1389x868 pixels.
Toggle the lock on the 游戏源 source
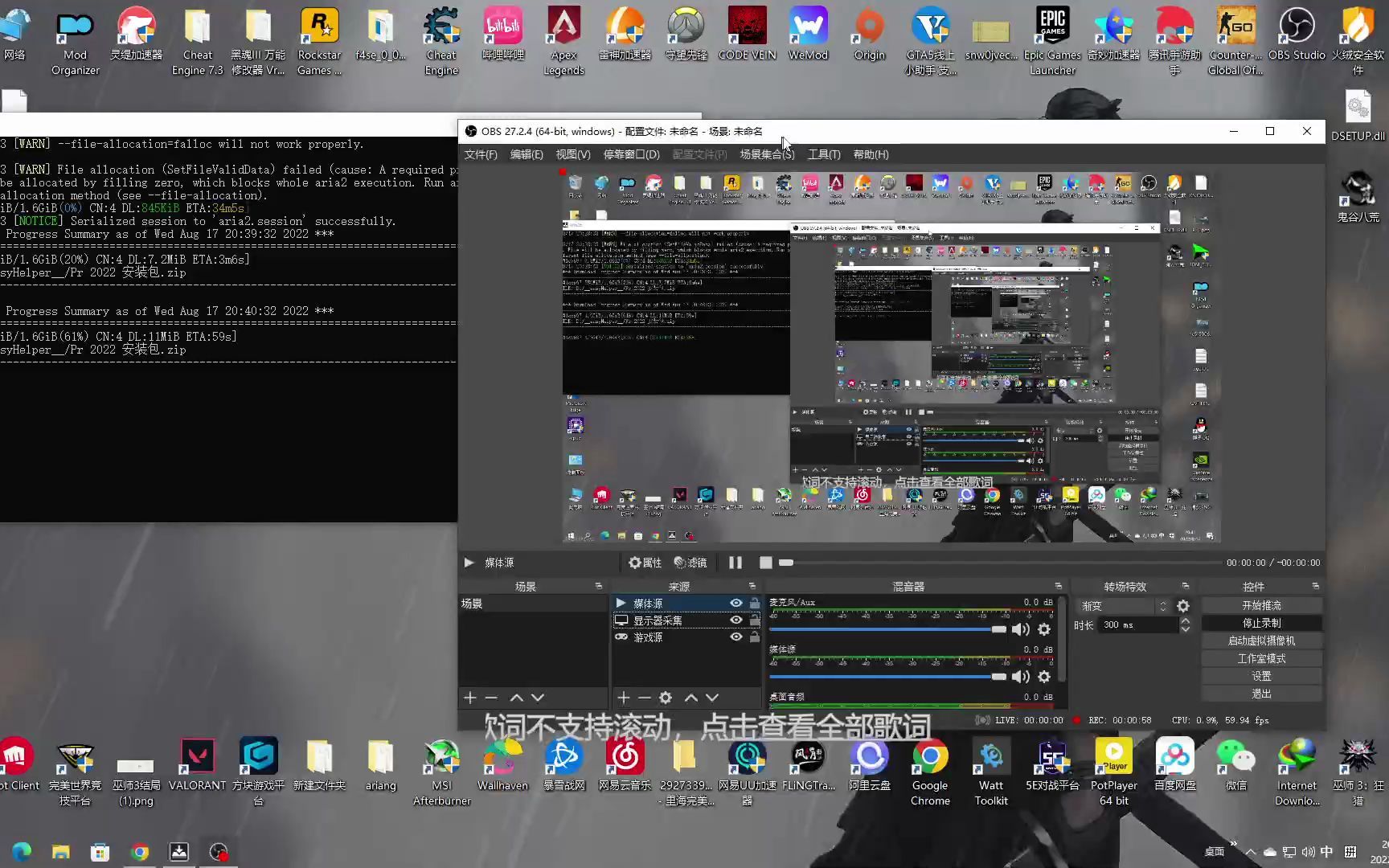point(754,637)
